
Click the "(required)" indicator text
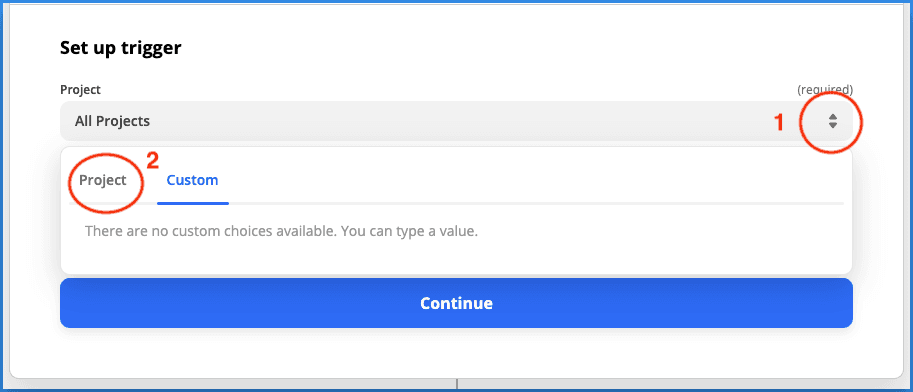click(x=824, y=90)
